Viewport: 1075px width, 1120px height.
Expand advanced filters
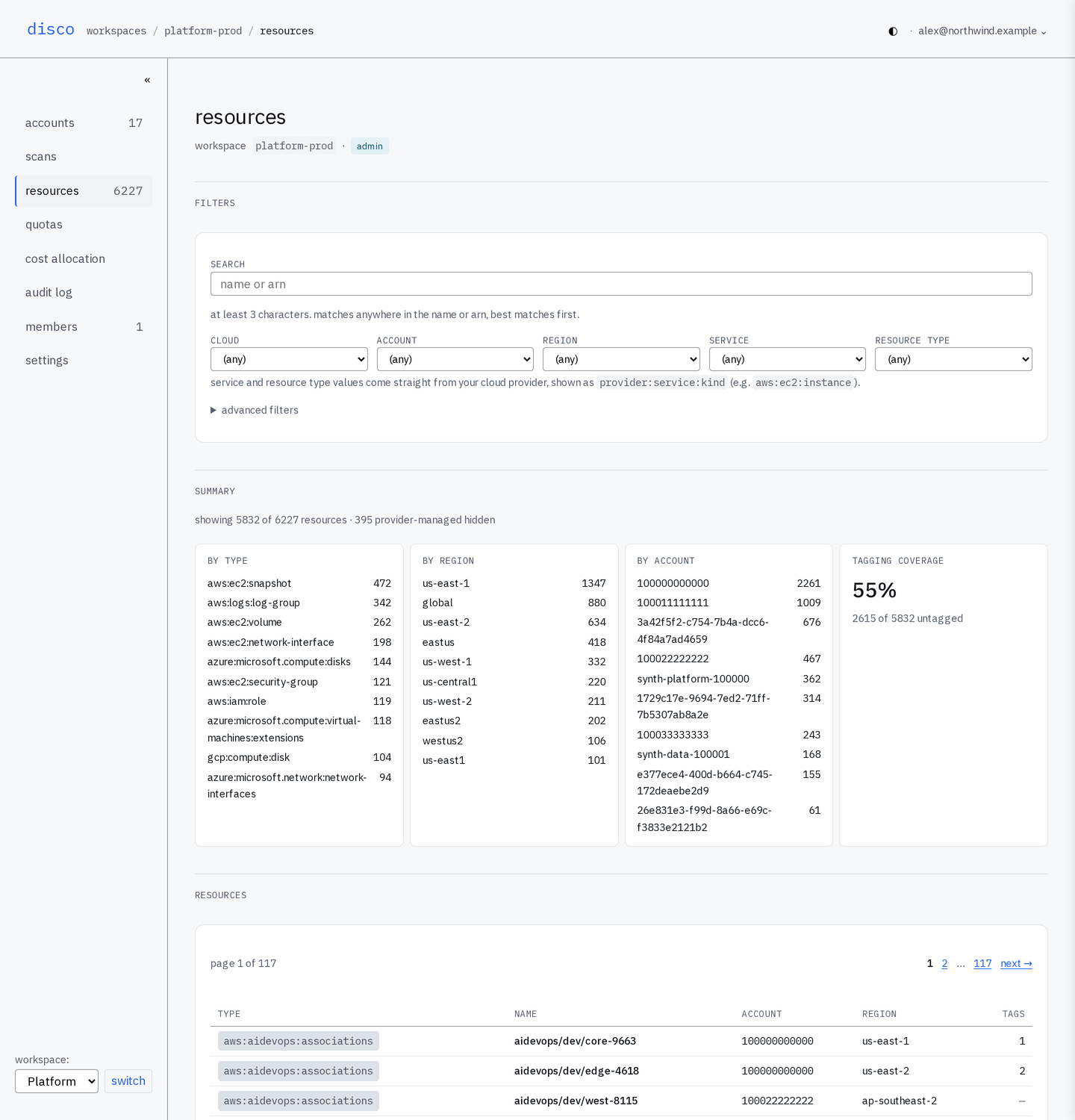point(255,410)
